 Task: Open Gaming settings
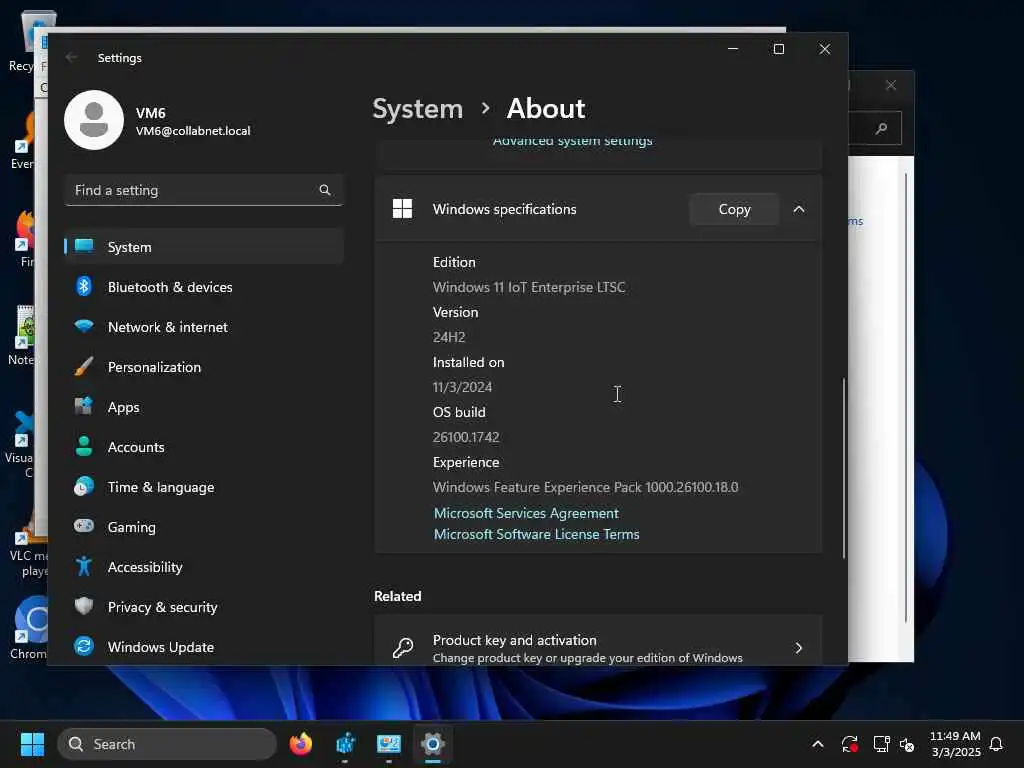[204, 527]
